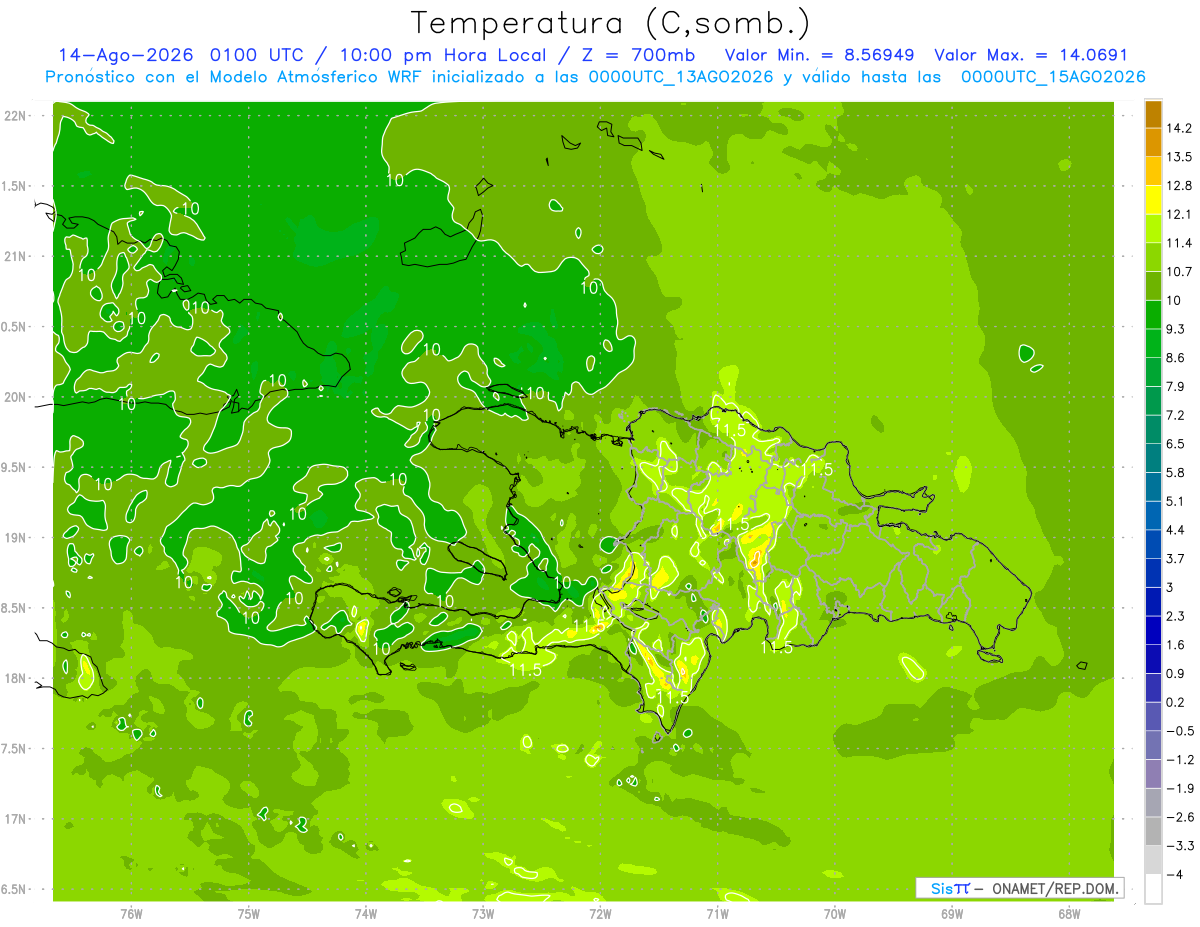Pick the orange swatch above 14.2 in legend
This screenshot has height=927, width=1200.
[x=1153, y=114]
